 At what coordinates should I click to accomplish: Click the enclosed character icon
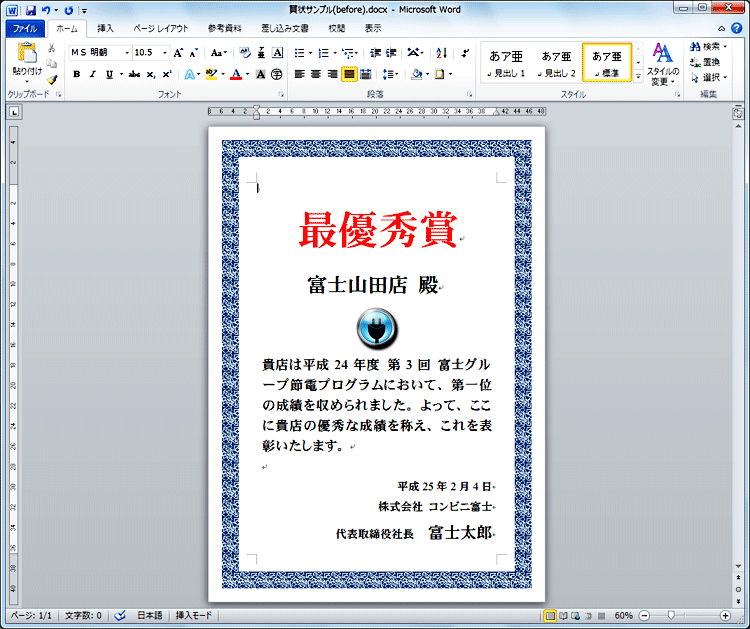276,74
